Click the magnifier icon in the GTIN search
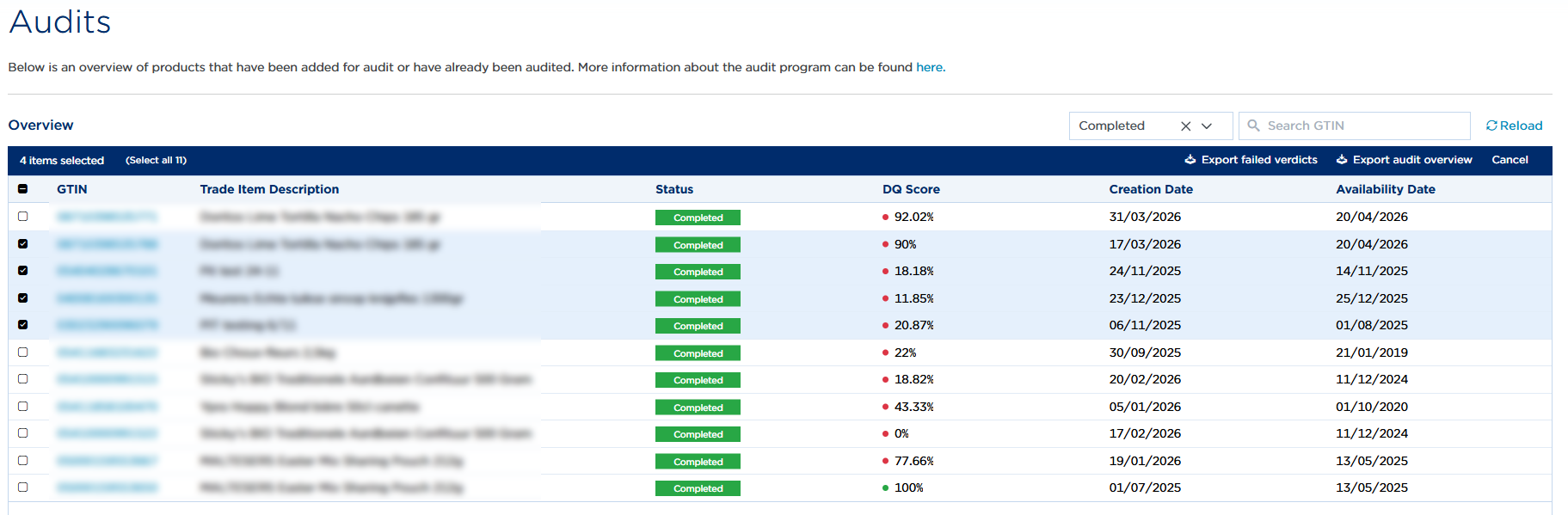Viewport: 1568px width, 515px height. tap(1253, 126)
